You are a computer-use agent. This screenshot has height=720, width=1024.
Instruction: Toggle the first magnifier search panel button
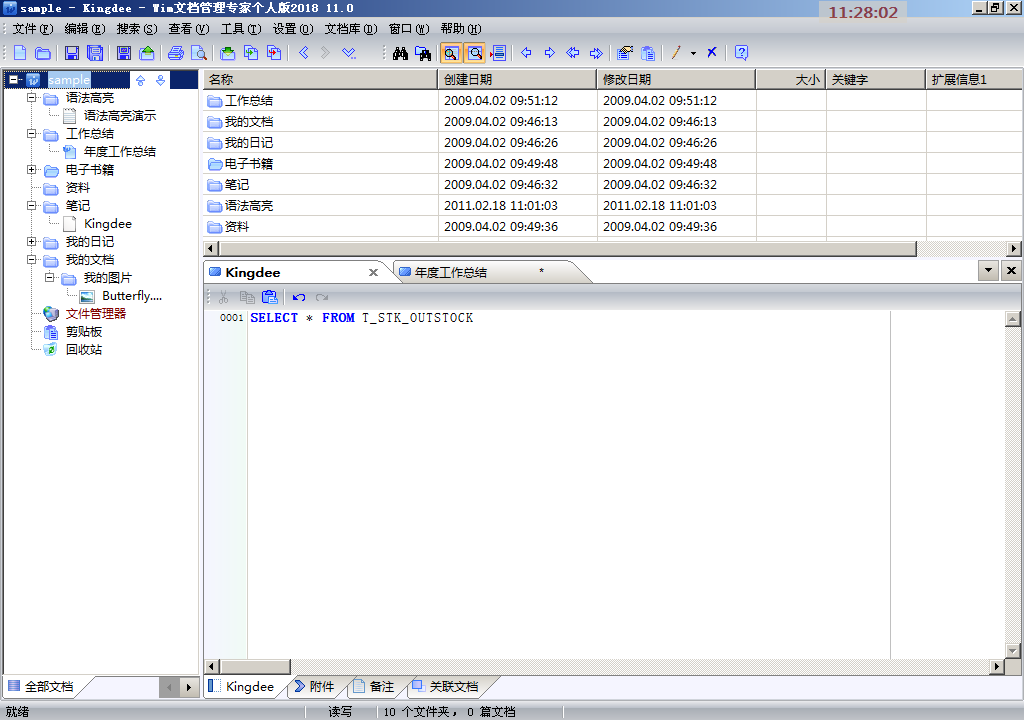coord(451,53)
